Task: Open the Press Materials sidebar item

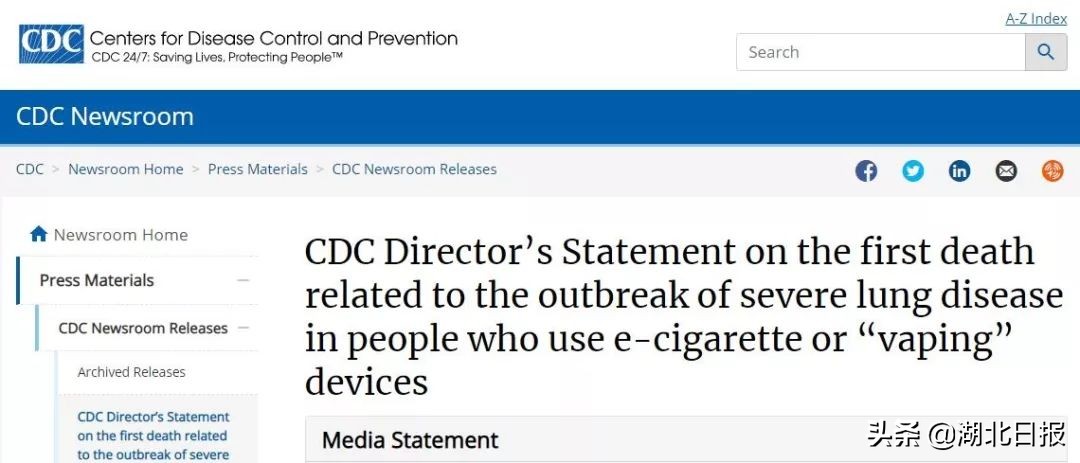Action: [x=97, y=281]
